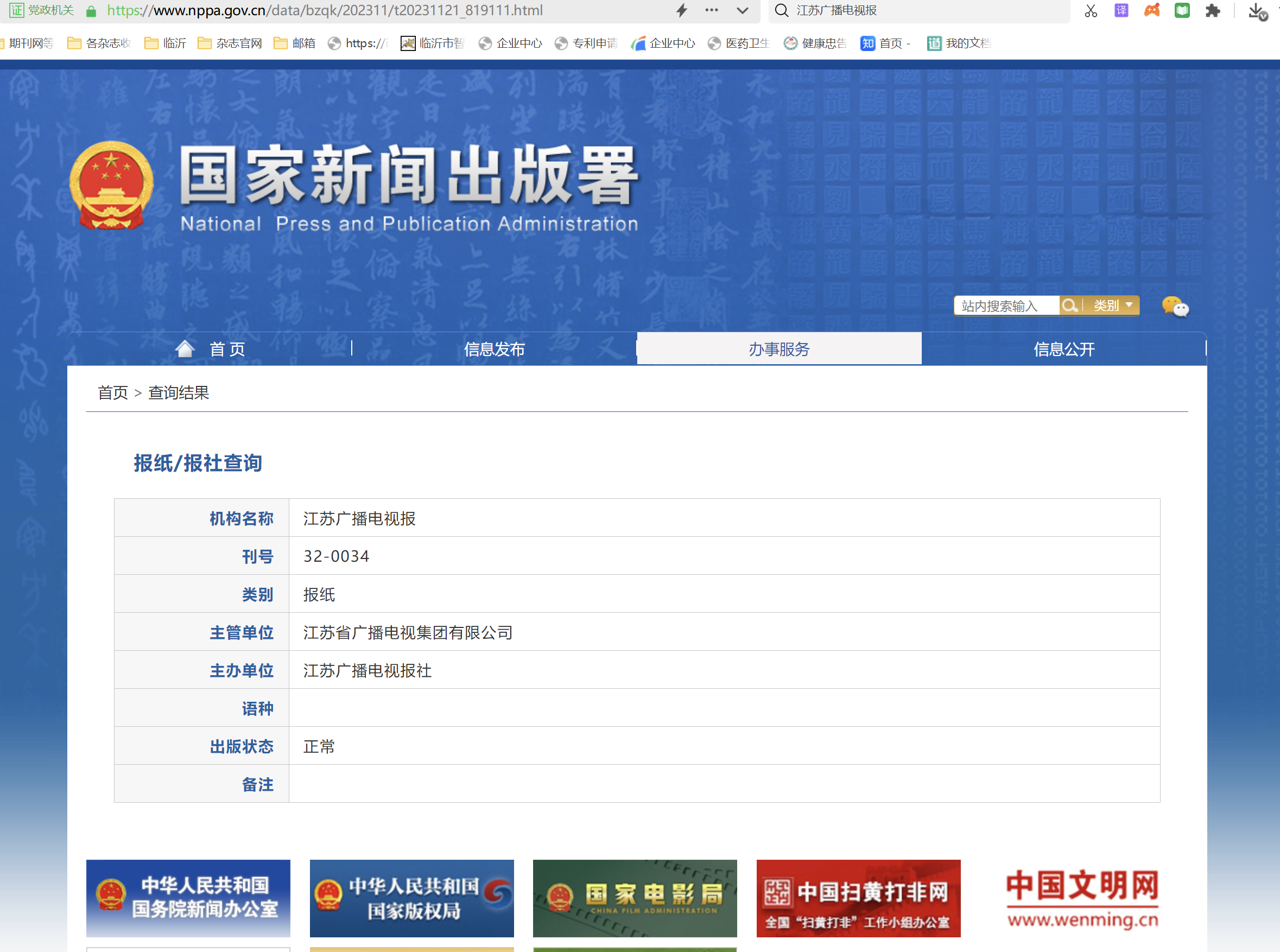Click the 首页 breadcrumb link
This screenshot has height=952, width=1280.
tap(113, 392)
